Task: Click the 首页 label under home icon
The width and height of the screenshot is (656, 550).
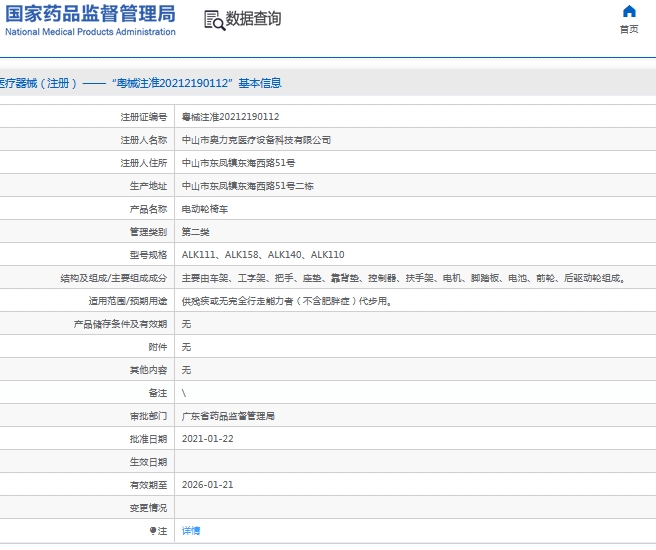Action: click(x=629, y=29)
